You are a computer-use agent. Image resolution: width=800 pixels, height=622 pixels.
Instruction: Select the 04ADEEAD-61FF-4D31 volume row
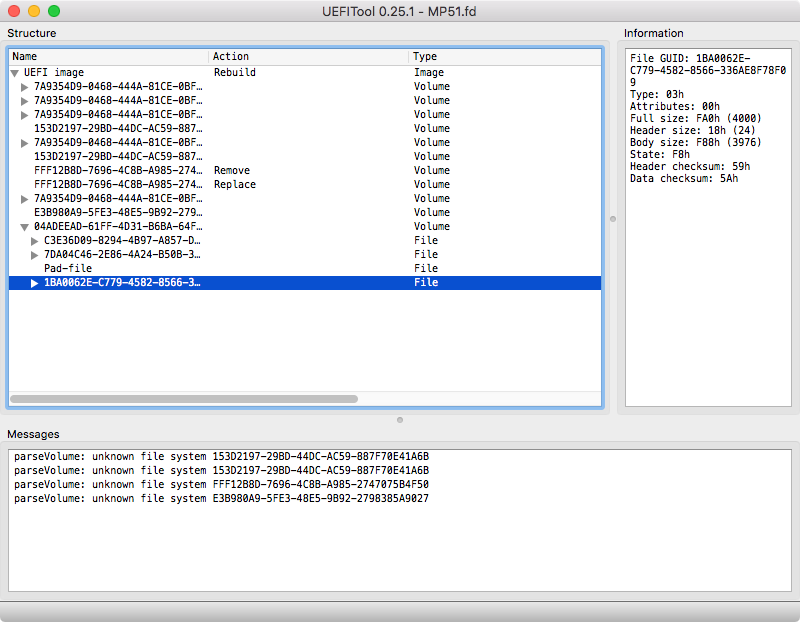(305, 227)
